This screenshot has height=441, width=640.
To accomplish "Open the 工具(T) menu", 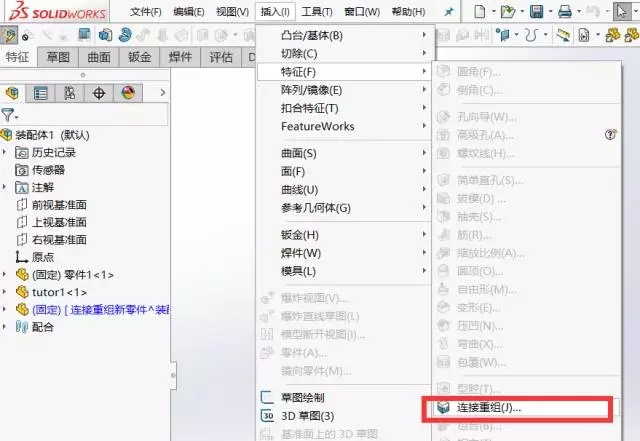I will [317, 12].
